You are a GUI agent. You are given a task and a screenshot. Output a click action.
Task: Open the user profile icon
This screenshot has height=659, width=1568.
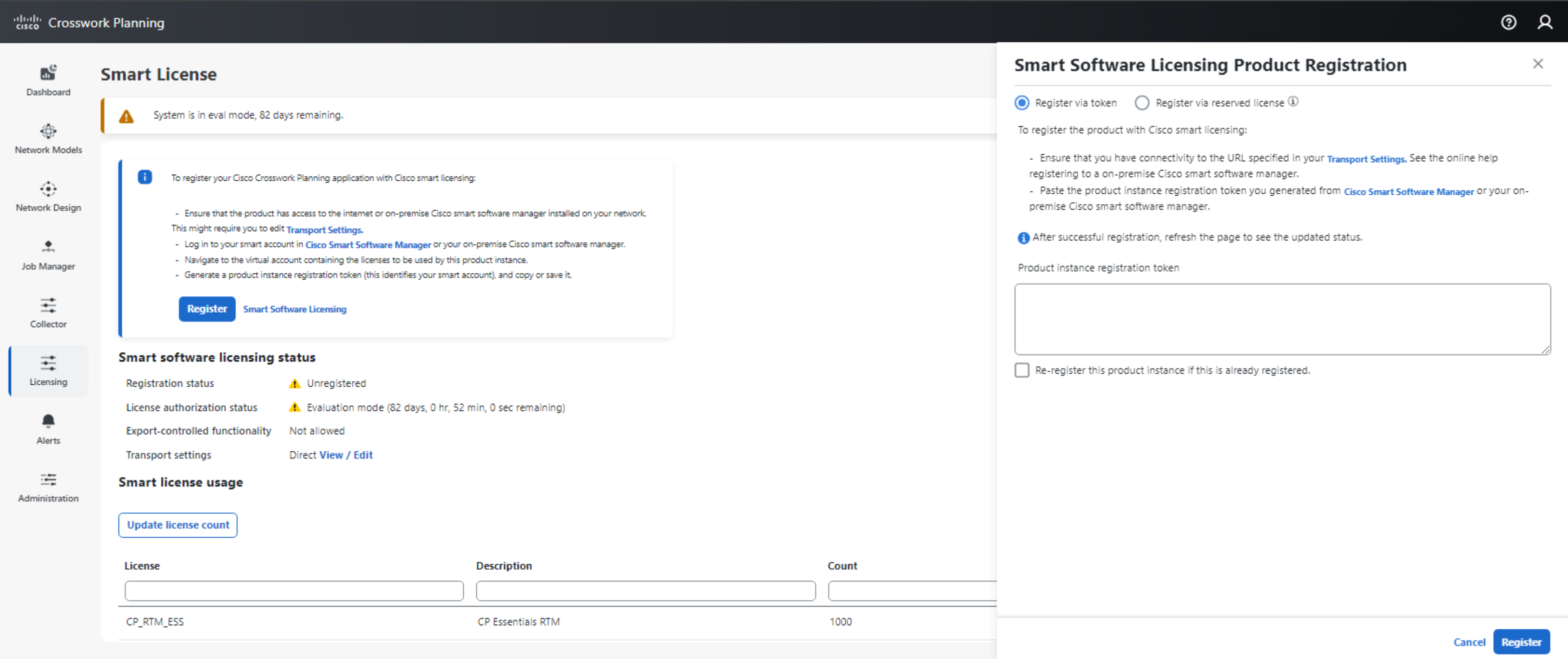(x=1544, y=22)
